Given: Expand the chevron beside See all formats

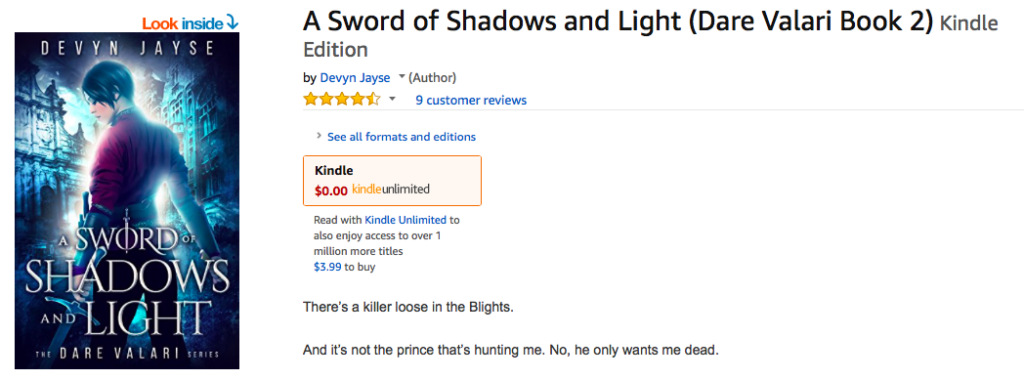Looking at the screenshot, I should [319, 136].
